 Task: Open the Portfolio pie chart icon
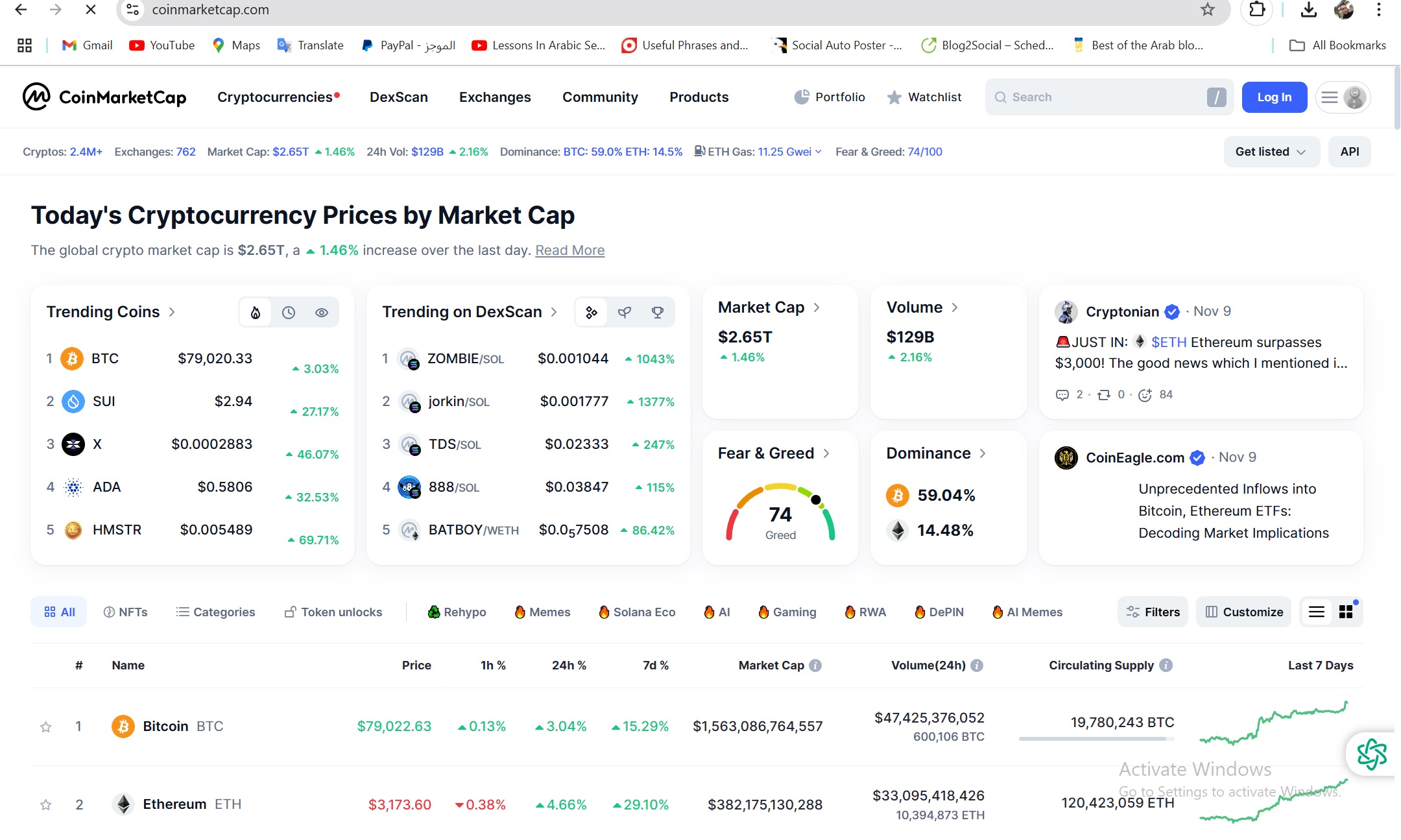(x=802, y=97)
